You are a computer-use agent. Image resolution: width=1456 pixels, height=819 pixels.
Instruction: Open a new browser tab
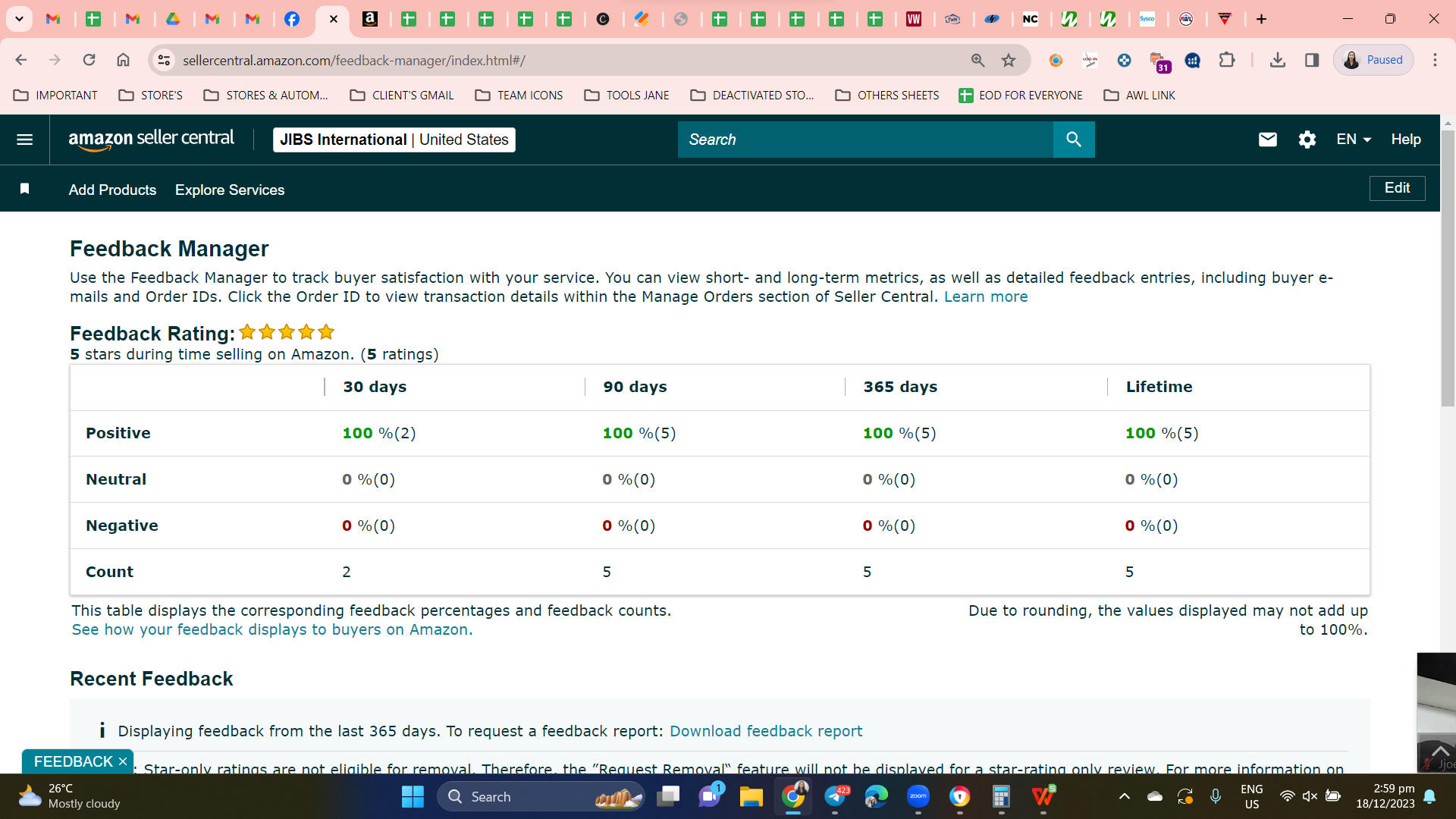(x=1261, y=19)
